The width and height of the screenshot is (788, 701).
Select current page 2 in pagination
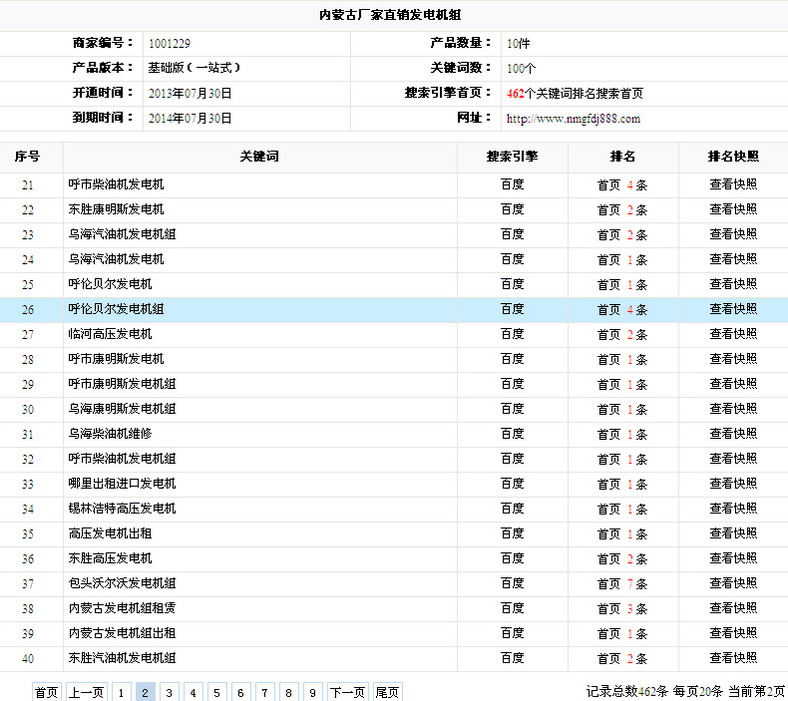pos(145,692)
